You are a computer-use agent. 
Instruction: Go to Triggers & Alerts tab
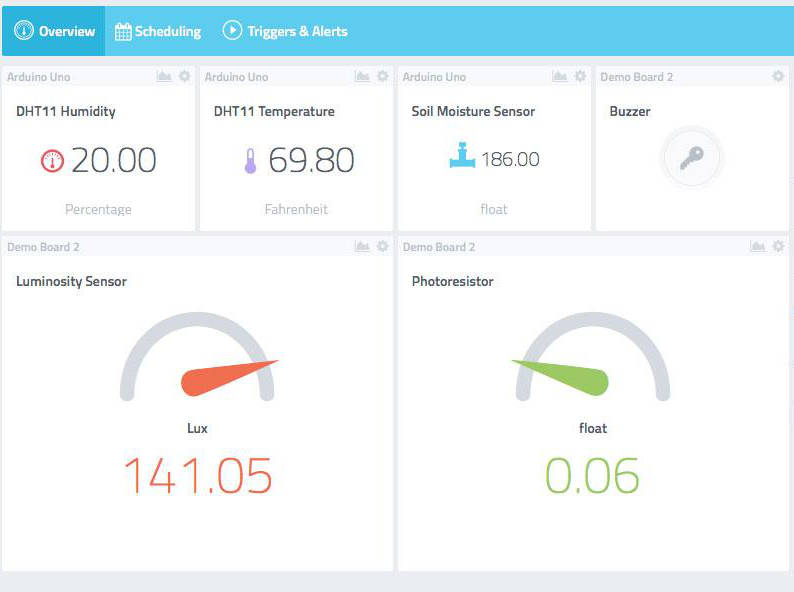pyautogui.click(x=285, y=31)
